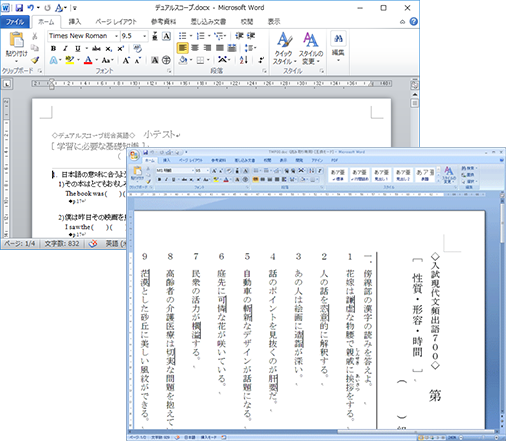Click Distributed alignment icon in Word 2010 ribbon
The image size is (506, 441).
tap(232, 48)
